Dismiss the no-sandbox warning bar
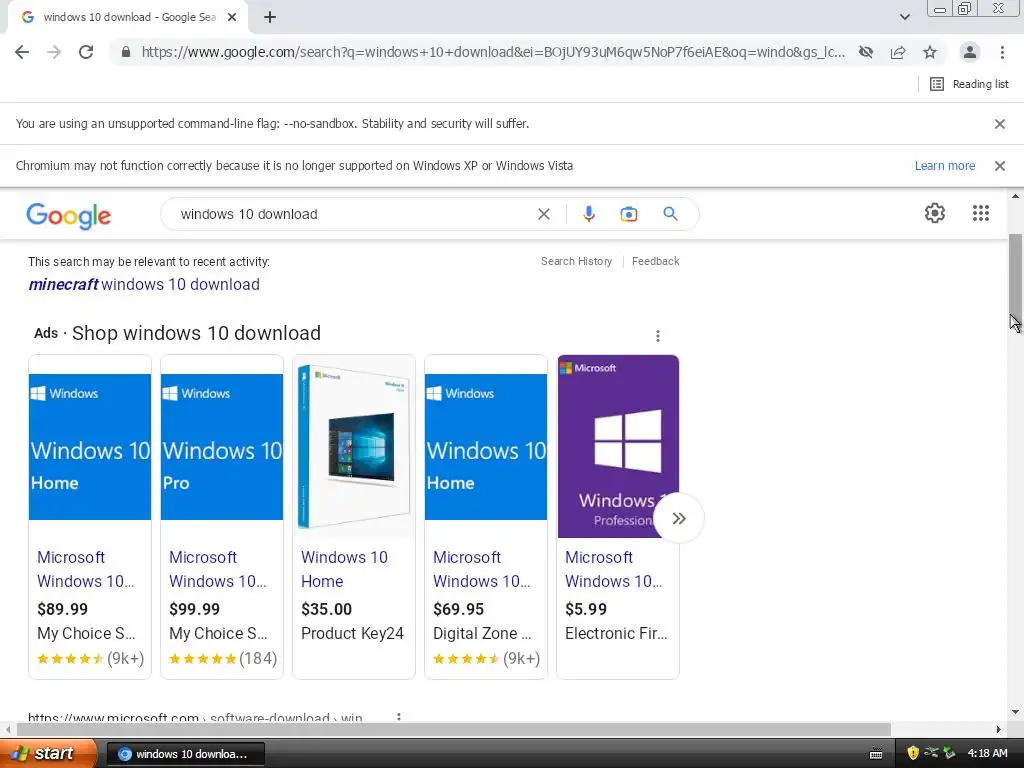1024x768 pixels. (1000, 124)
